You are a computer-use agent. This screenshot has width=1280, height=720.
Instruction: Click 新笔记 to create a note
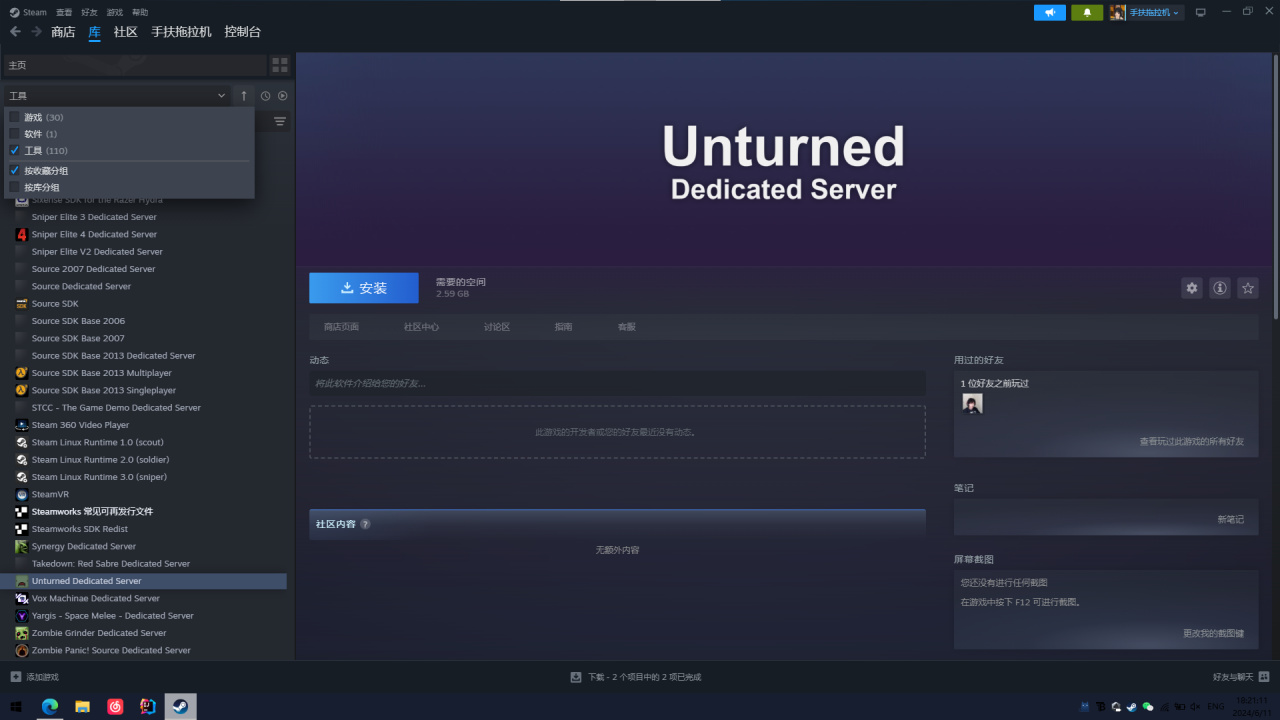coord(1230,519)
